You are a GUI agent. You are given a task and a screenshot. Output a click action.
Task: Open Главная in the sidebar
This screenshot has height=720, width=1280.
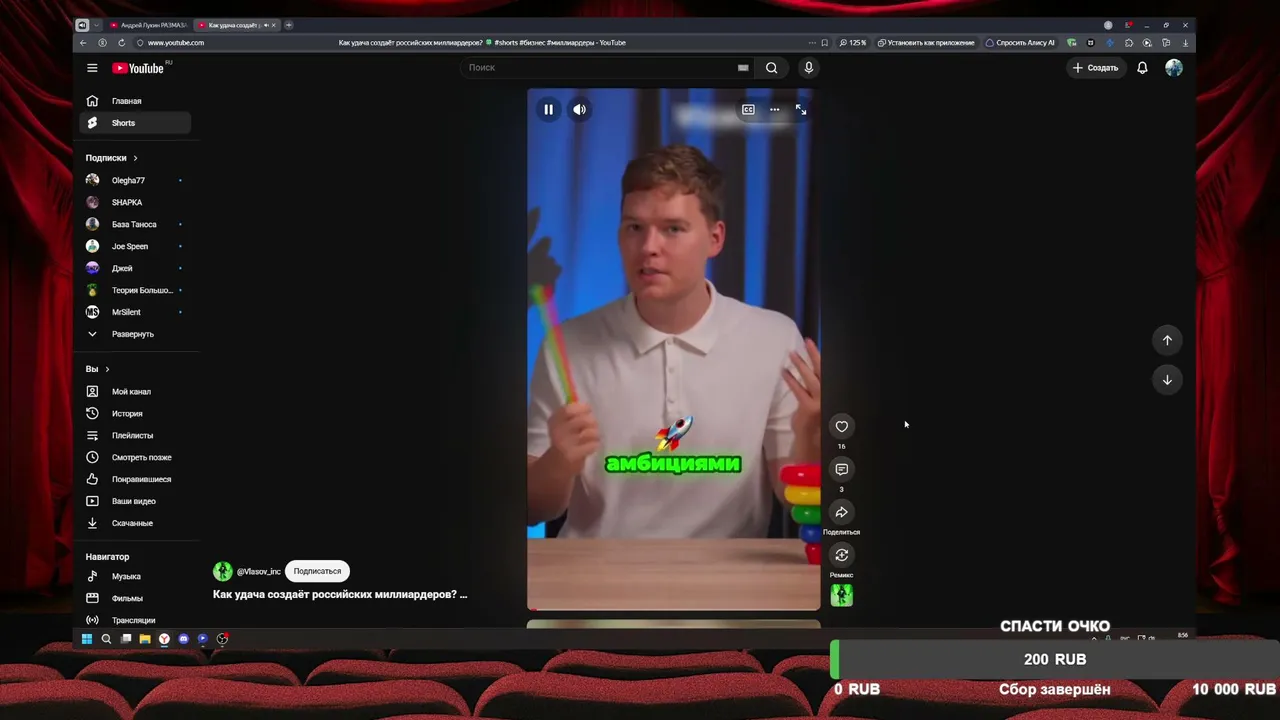[x=136, y=101]
